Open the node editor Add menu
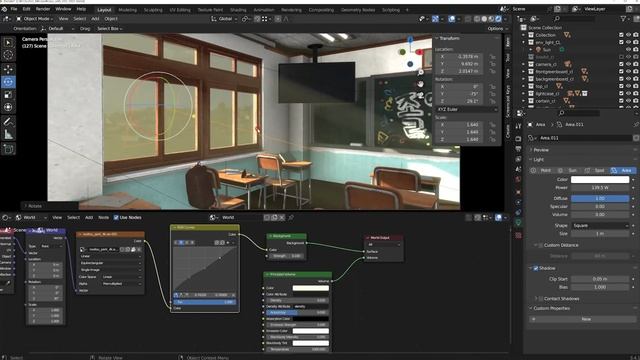Image resolution: width=640 pixels, height=360 pixels. [x=89, y=218]
